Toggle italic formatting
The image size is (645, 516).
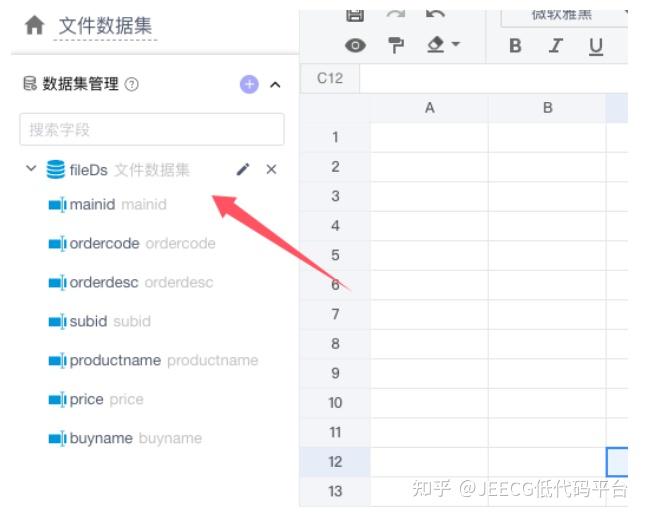(x=556, y=46)
